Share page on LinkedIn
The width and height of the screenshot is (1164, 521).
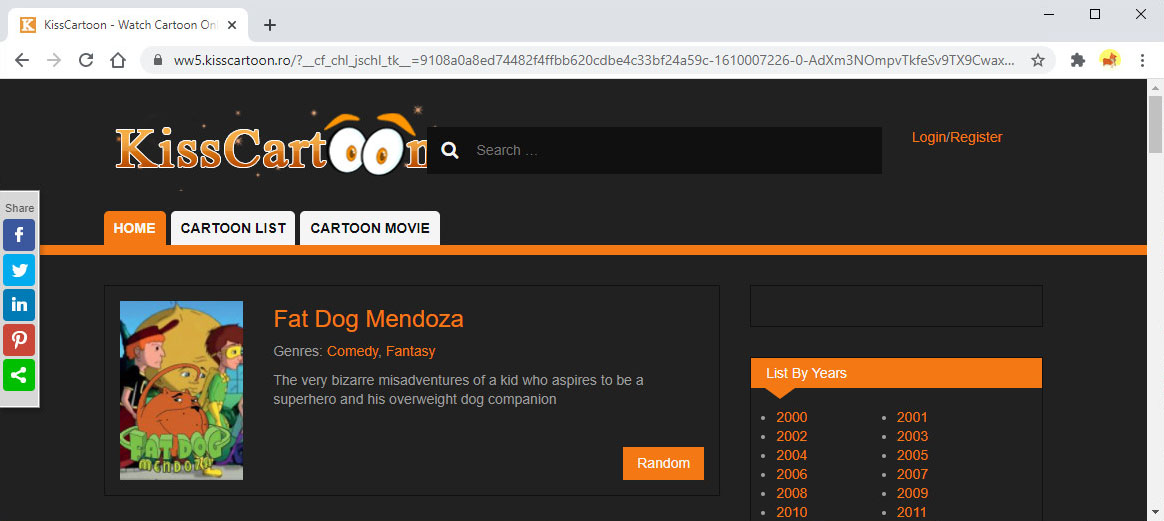point(19,305)
